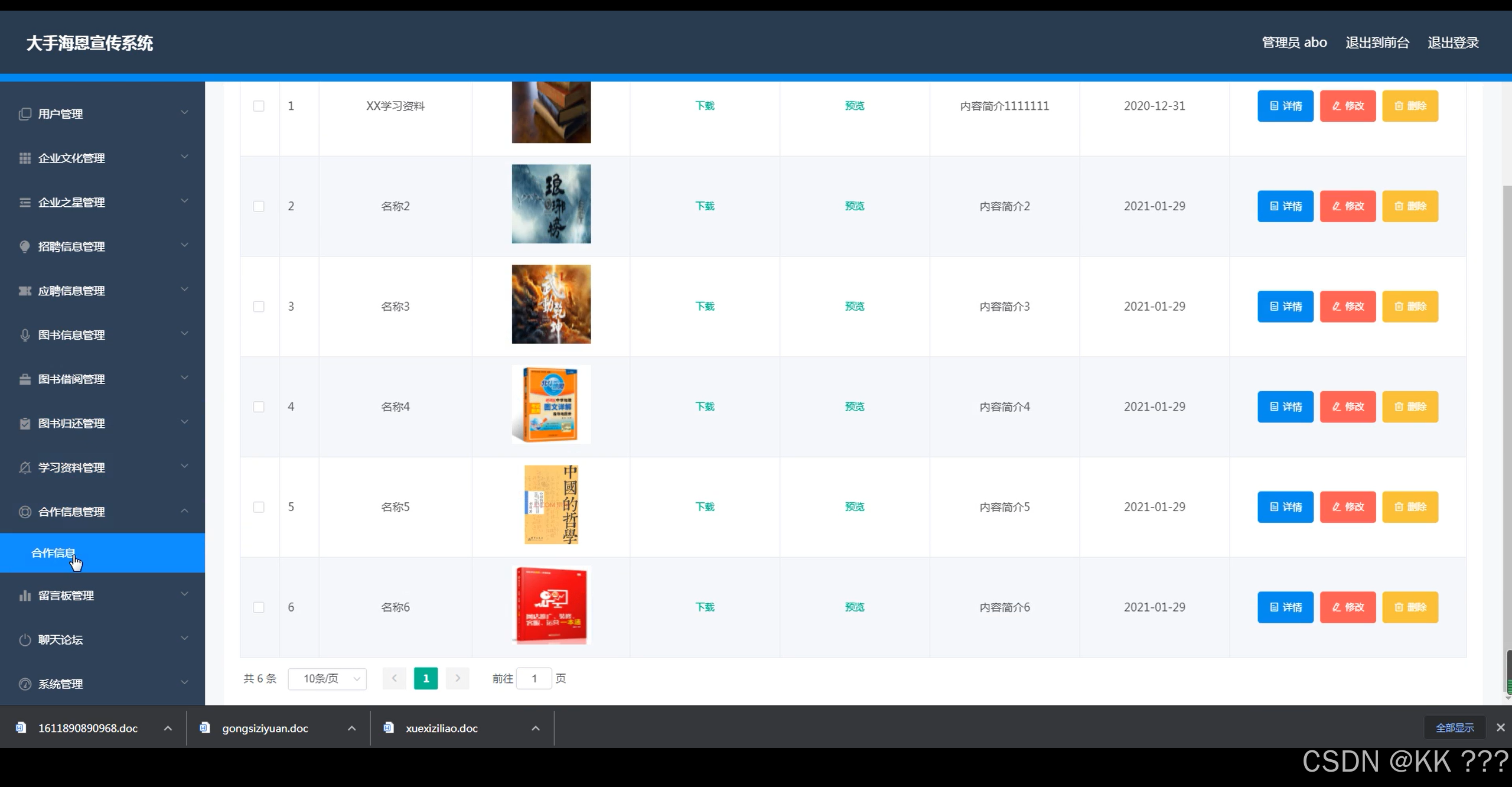The width and height of the screenshot is (1512, 787).
Task: Tick the checkbox for 名称2
Action: [x=259, y=206]
